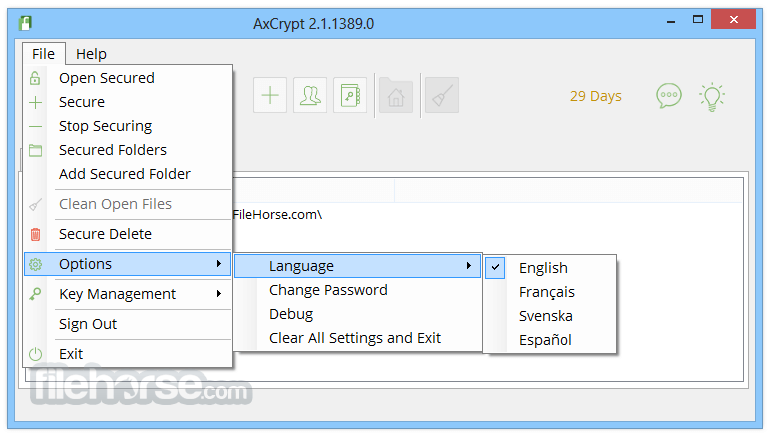Click the broom icon beside Clean Open Files
The height and width of the screenshot is (435, 769).
[x=35, y=204]
